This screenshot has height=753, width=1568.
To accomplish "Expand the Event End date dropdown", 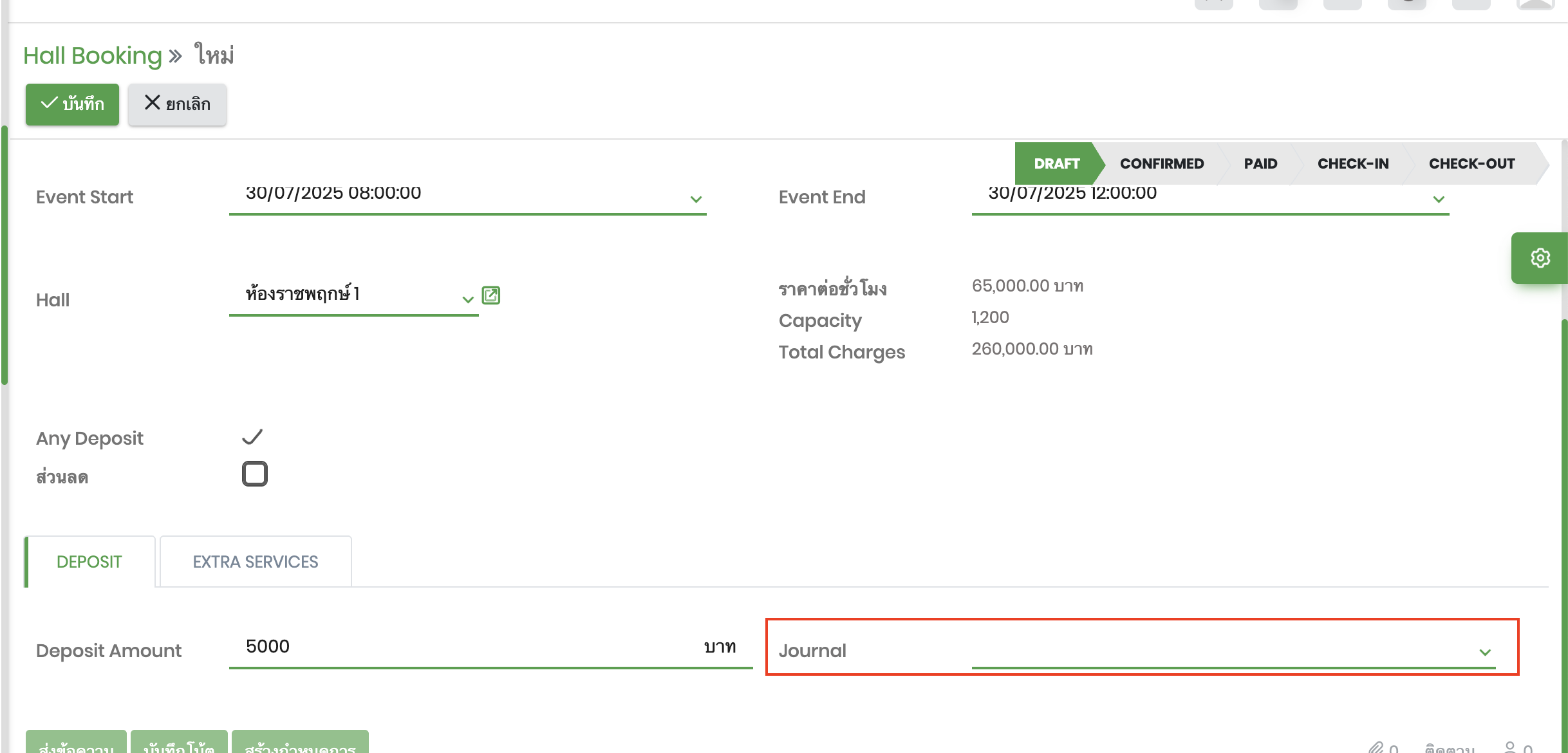I will [1439, 200].
